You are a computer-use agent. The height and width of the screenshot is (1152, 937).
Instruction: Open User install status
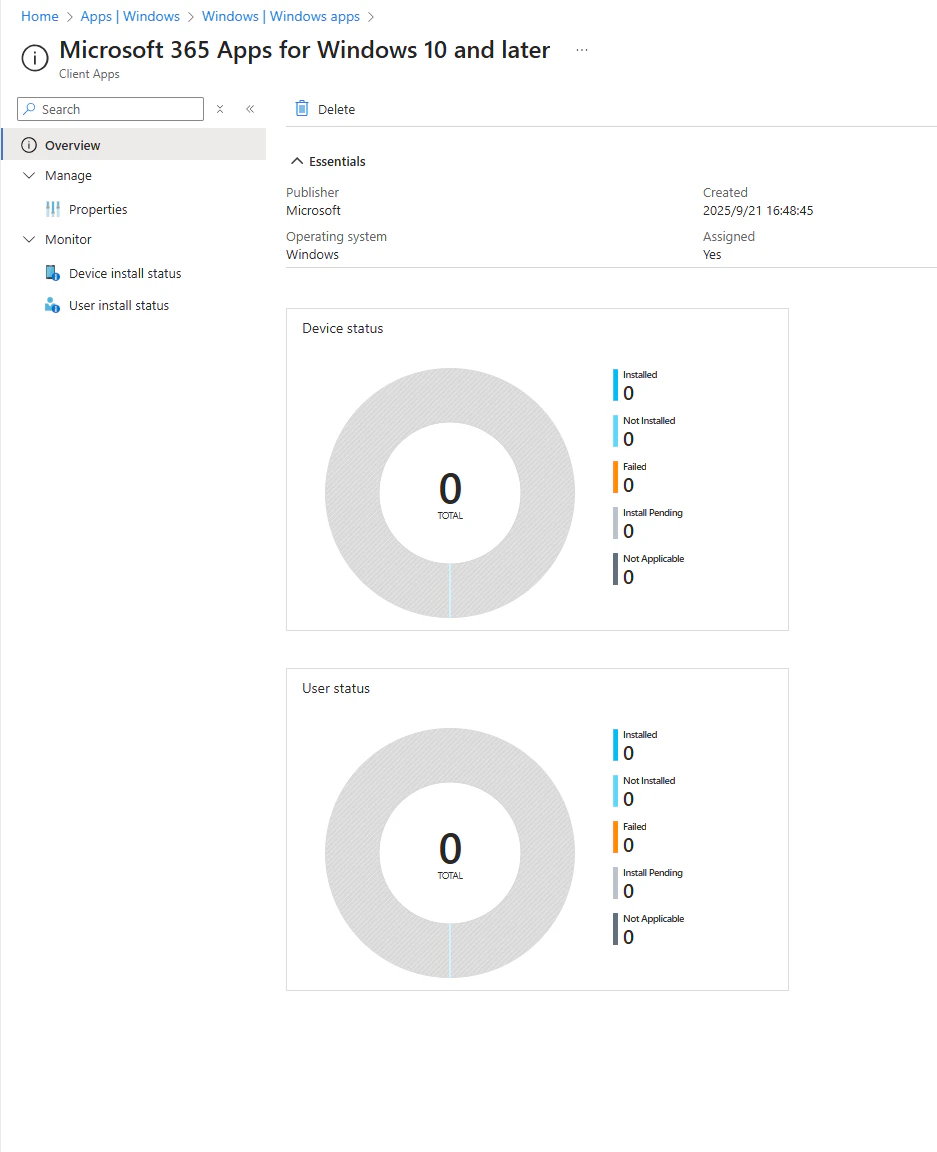tap(119, 305)
